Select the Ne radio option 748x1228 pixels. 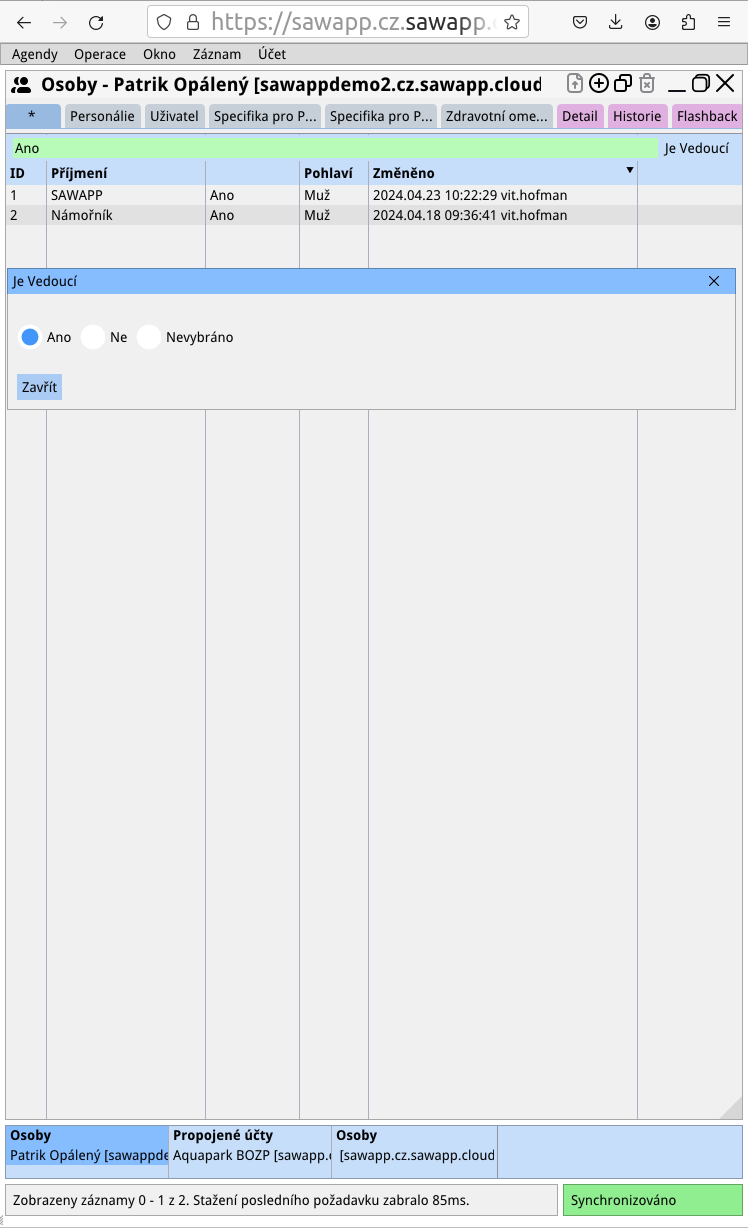93,337
